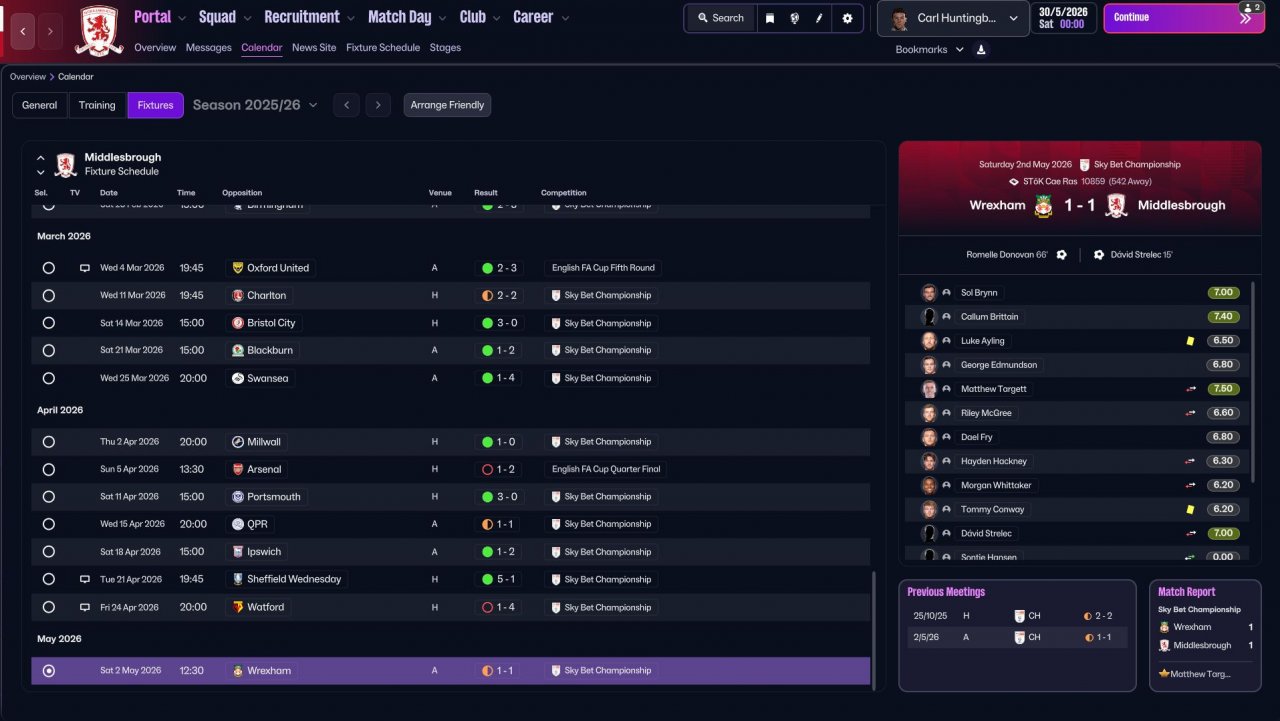Select the Charlton fixture radio button
This screenshot has width=1280, height=721.
(48, 296)
